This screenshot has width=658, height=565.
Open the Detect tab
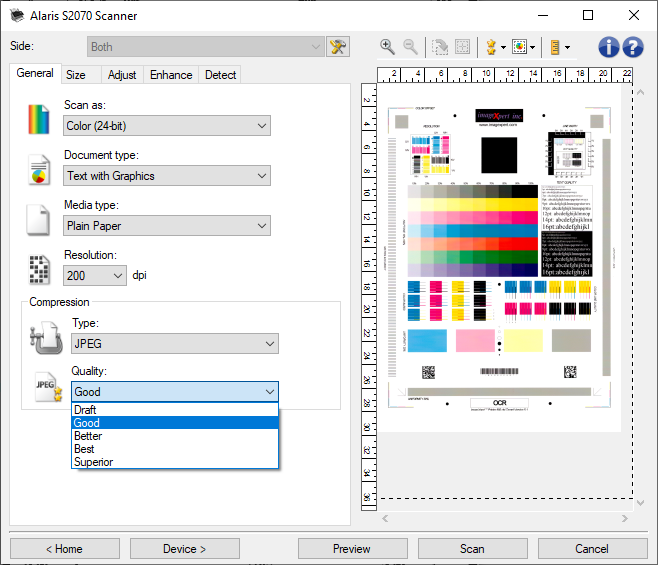tap(220, 75)
